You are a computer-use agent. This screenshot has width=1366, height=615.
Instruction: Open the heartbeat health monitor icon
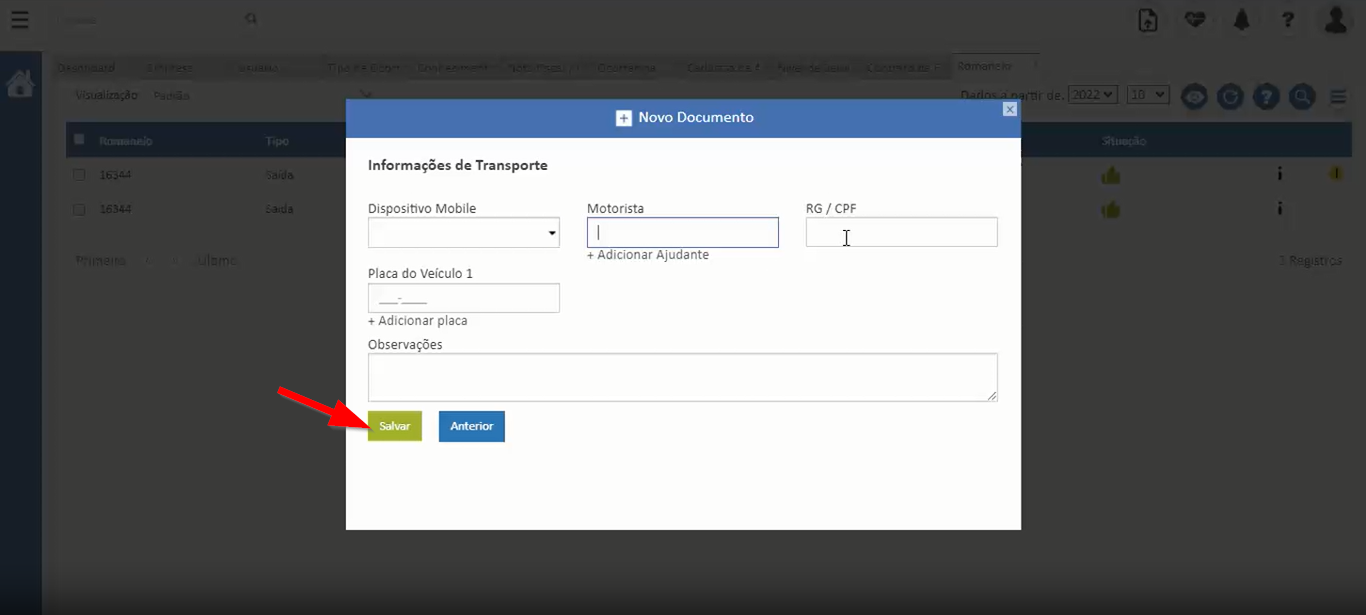[x=1195, y=20]
